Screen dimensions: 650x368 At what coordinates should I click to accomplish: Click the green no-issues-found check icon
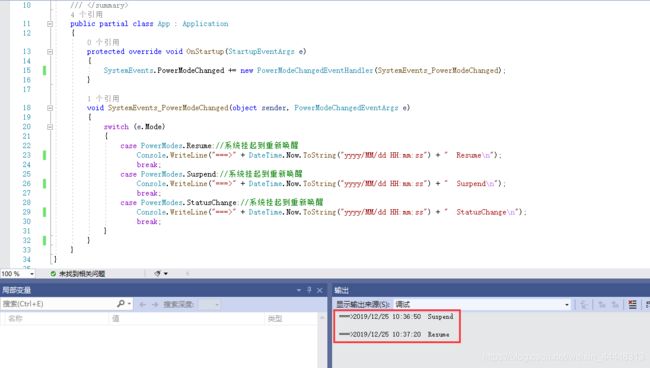[53, 274]
